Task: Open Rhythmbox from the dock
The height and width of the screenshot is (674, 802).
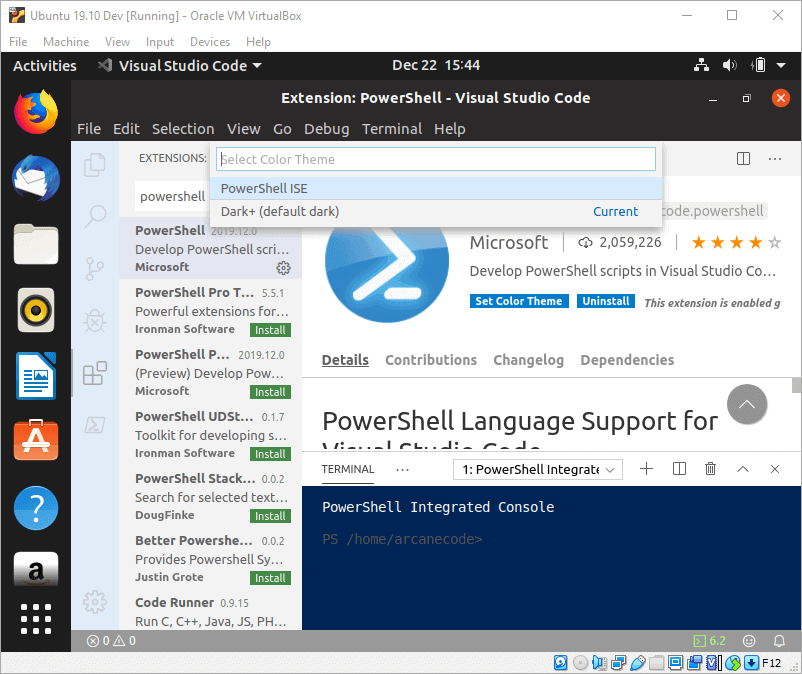Action: pyautogui.click(x=36, y=310)
